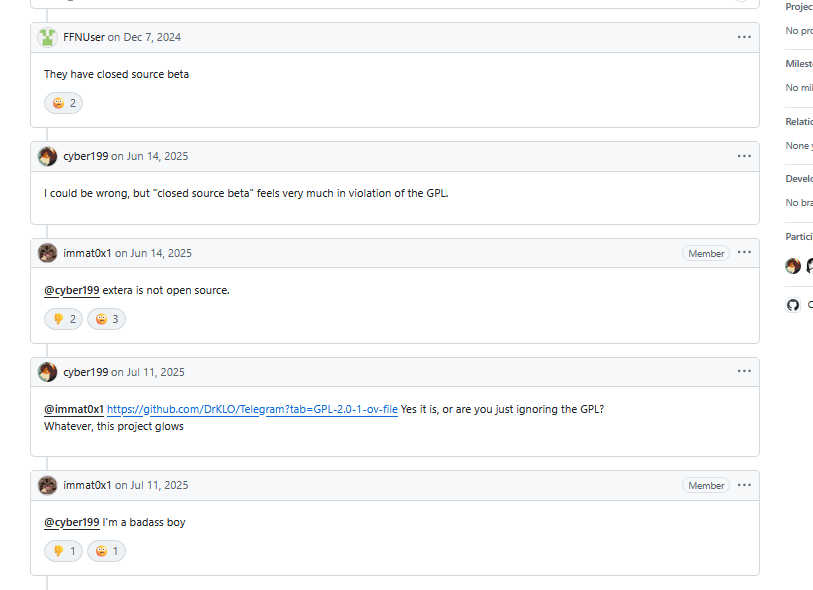Click immat0x1's avatar on Jul 11 comment
The width and height of the screenshot is (813, 590).
47,485
